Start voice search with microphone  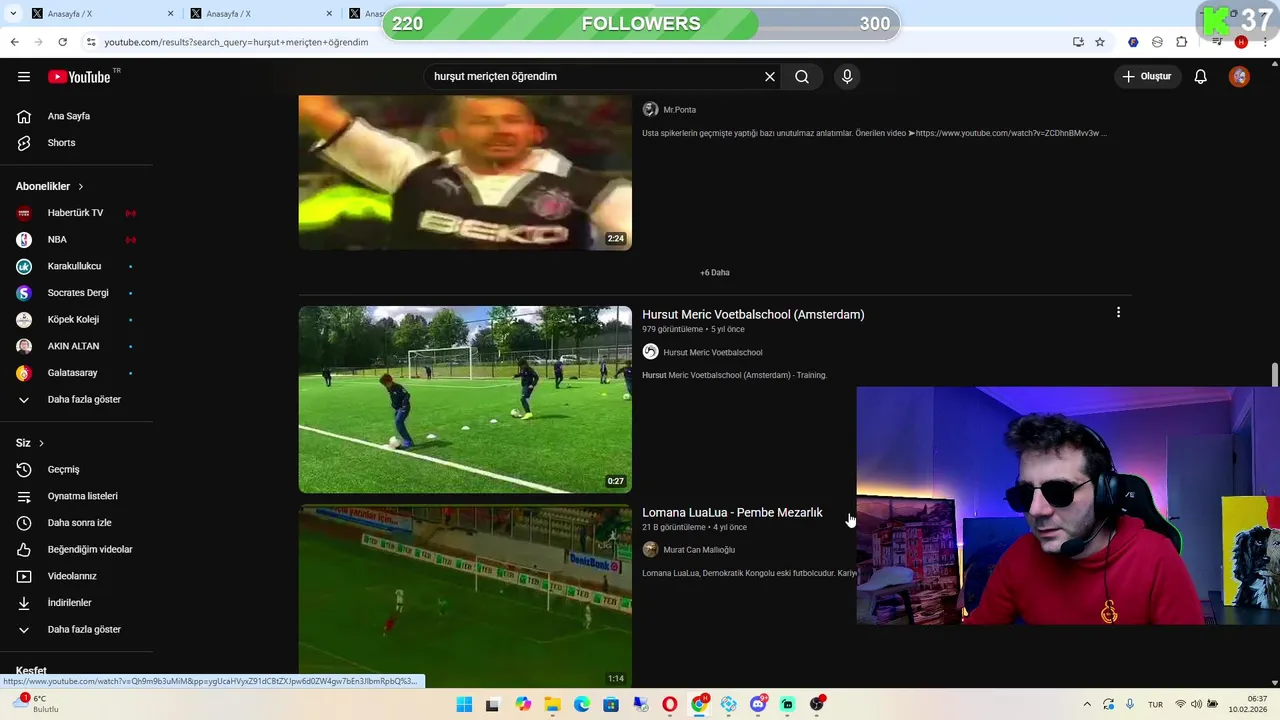(x=847, y=77)
